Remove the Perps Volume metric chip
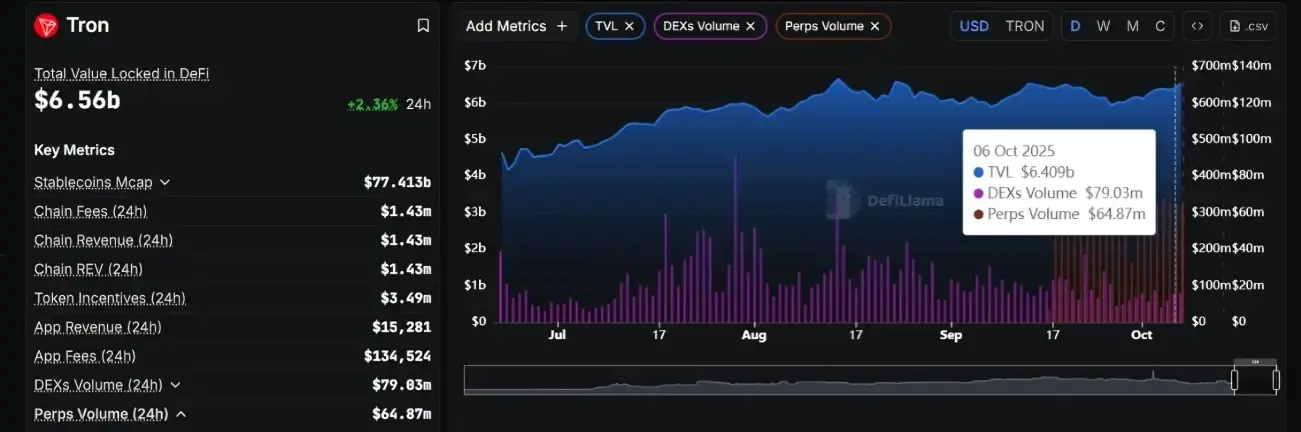 click(x=875, y=26)
